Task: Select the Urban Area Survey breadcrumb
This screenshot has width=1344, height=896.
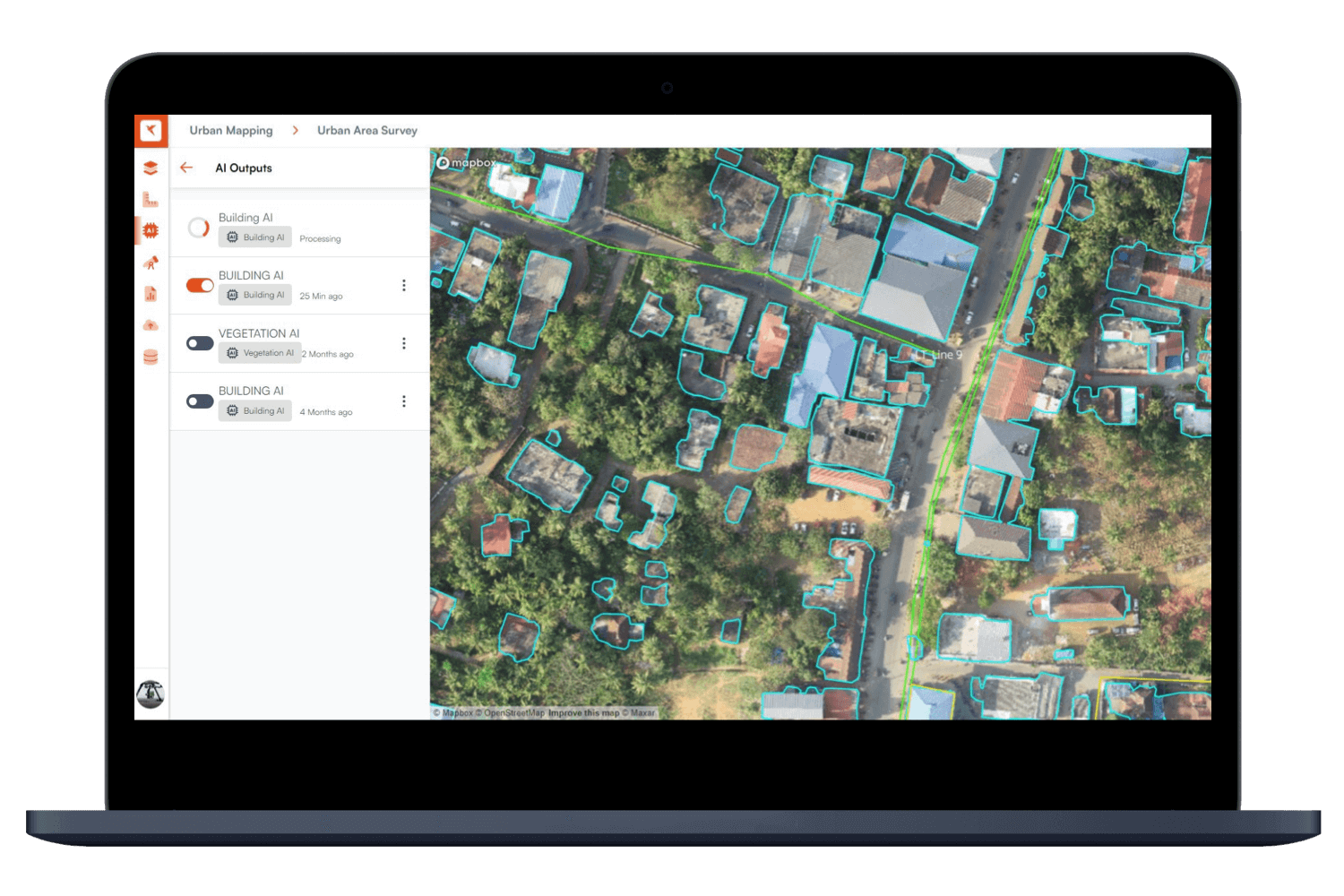Action: tap(366, 131)
